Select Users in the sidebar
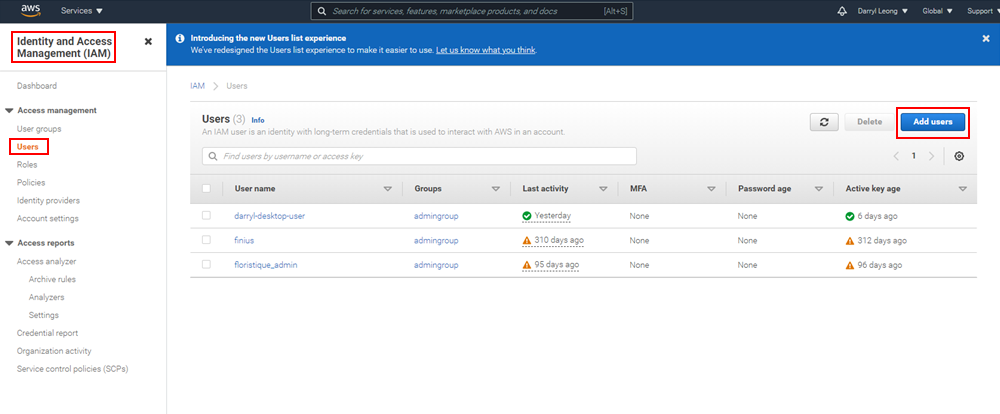The height and width of the screenshot is (414, 1000). tap(28, 147)
